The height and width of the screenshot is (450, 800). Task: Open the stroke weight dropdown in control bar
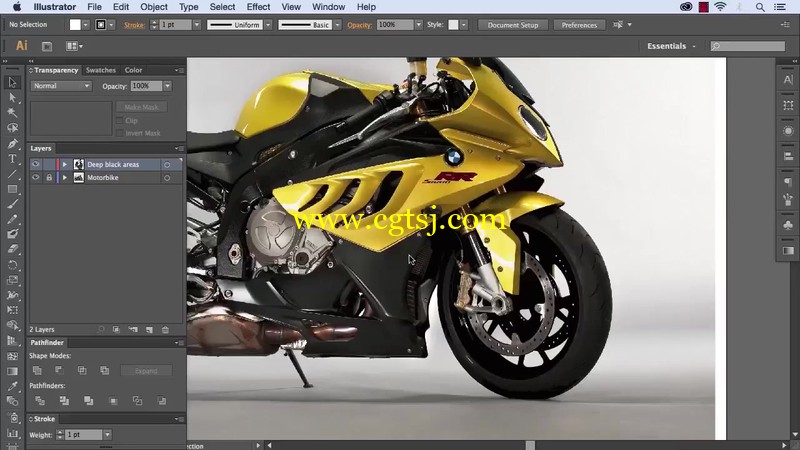(x=196, y=24)
